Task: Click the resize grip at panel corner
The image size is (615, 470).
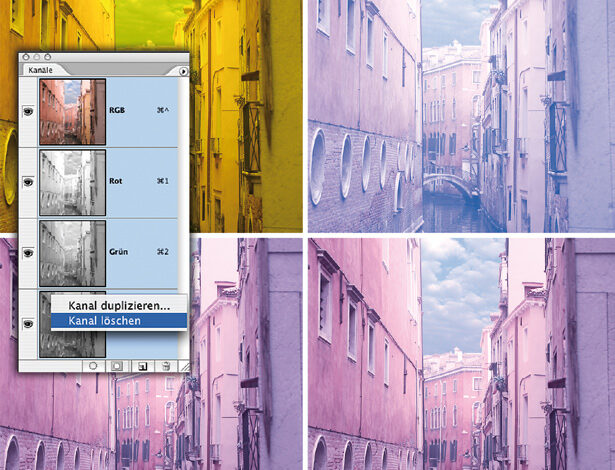Action: [184, 366]
